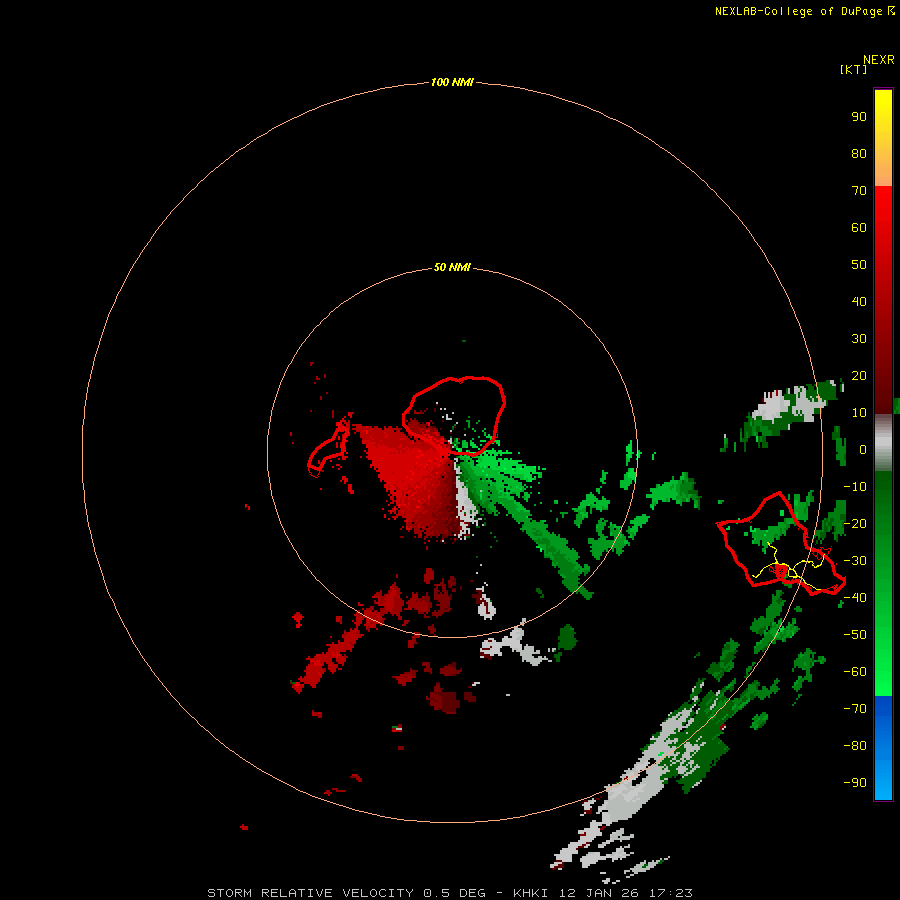Click the 50 NMI range ring label

[452, 267]
